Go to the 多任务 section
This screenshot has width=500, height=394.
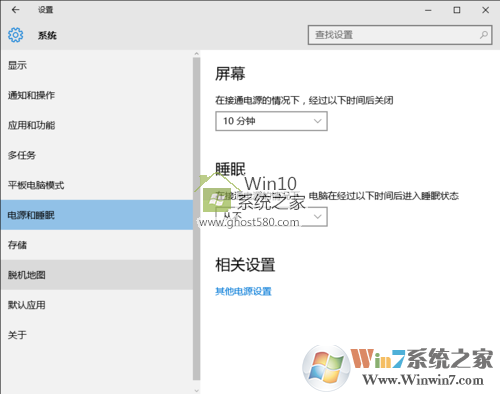pyautogui.click(x=97, y=155)
